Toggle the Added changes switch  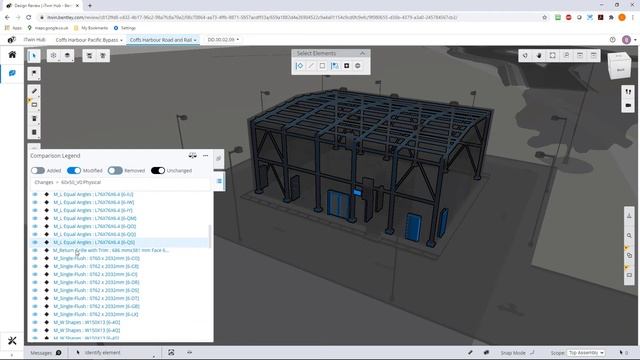[38, 171]
